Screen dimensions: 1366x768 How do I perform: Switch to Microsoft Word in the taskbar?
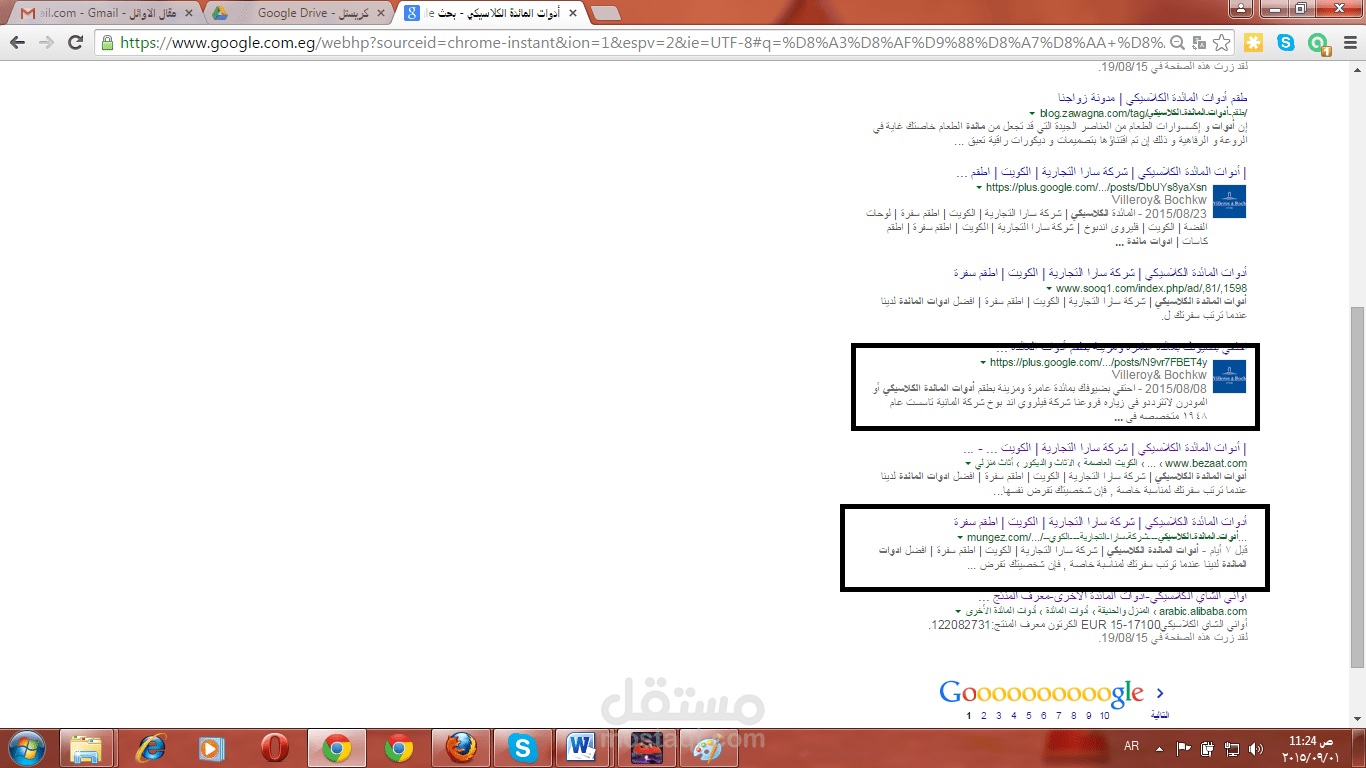point(580,748)
